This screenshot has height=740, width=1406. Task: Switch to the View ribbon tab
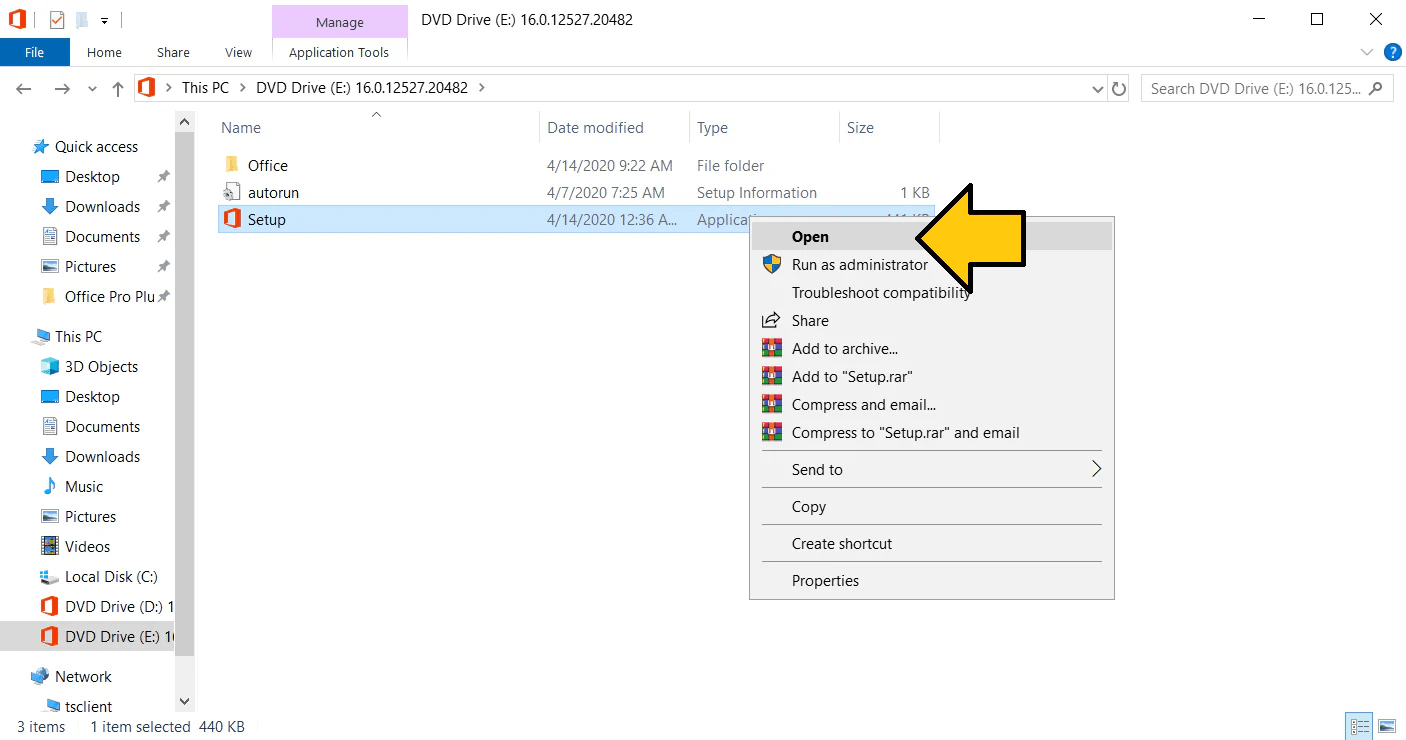[x=238, y=52]
